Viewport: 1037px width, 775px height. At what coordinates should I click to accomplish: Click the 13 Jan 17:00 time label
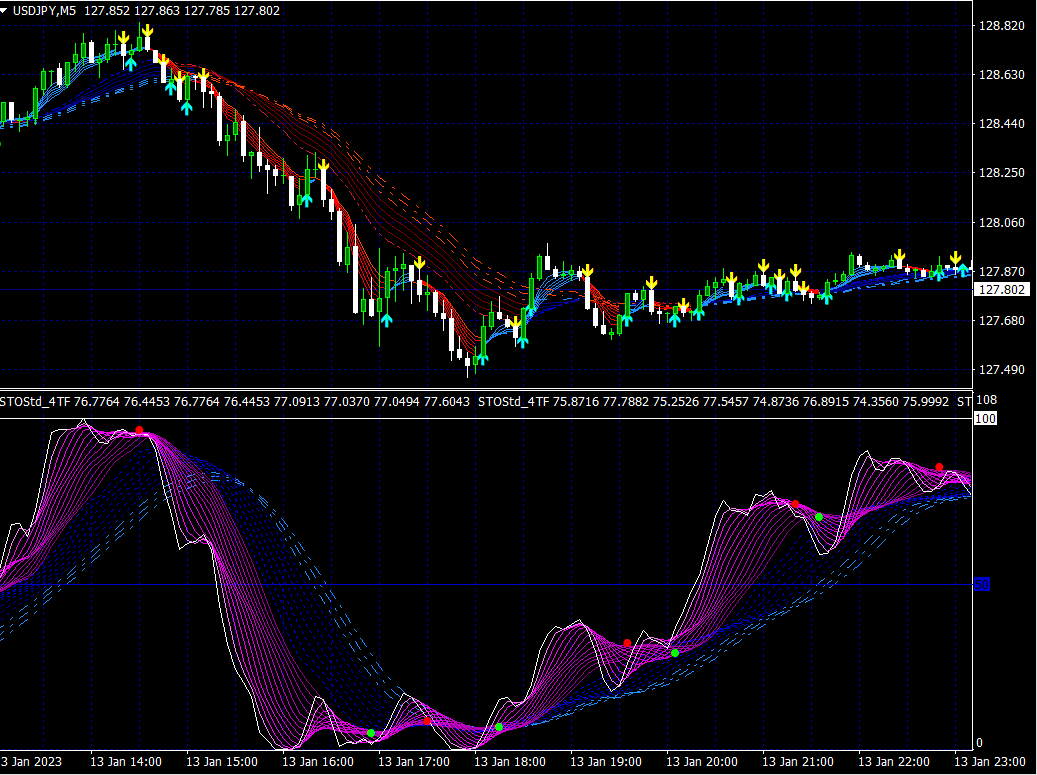pos(414,762)
